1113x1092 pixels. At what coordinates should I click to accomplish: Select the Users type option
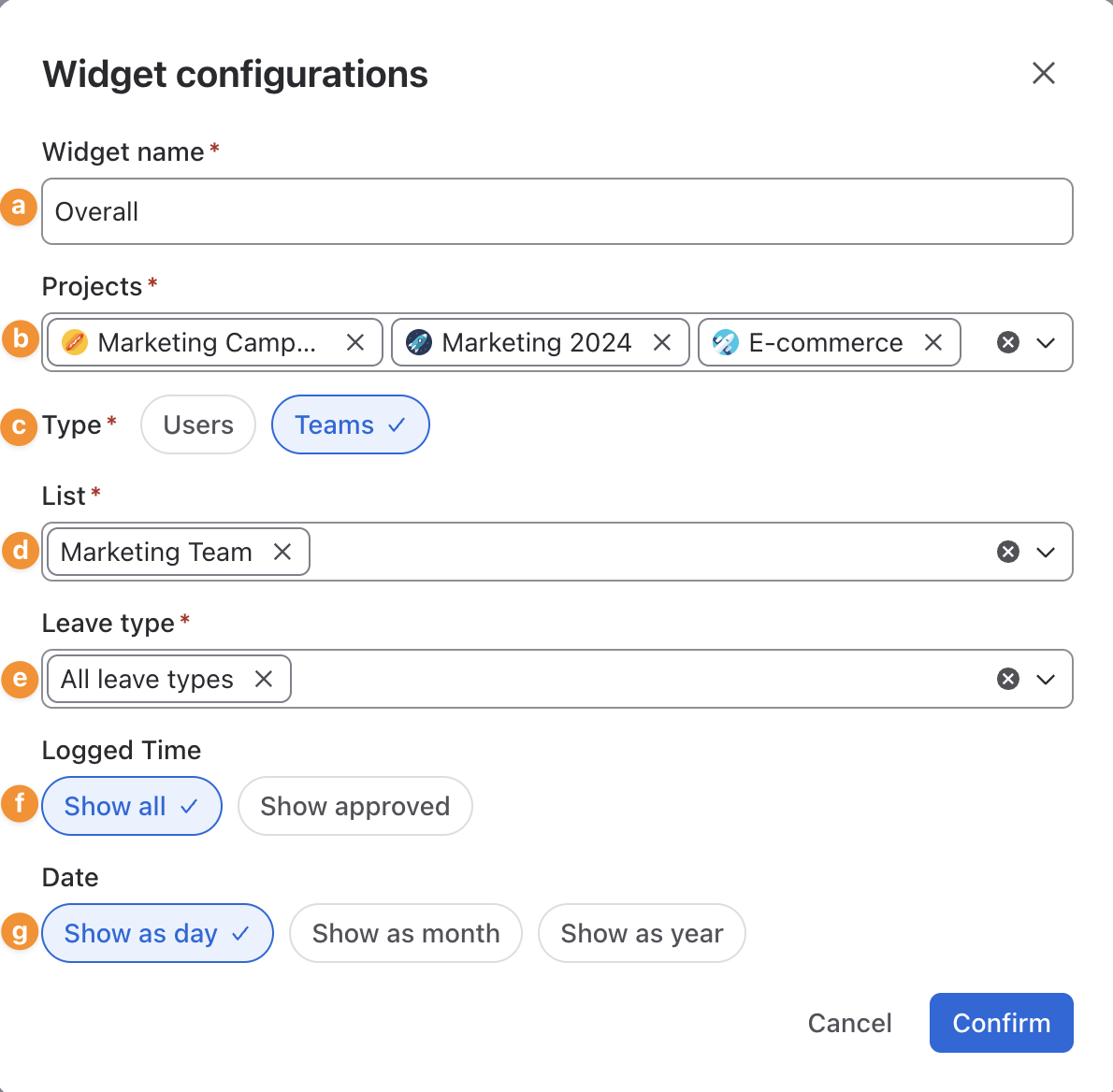198,425
